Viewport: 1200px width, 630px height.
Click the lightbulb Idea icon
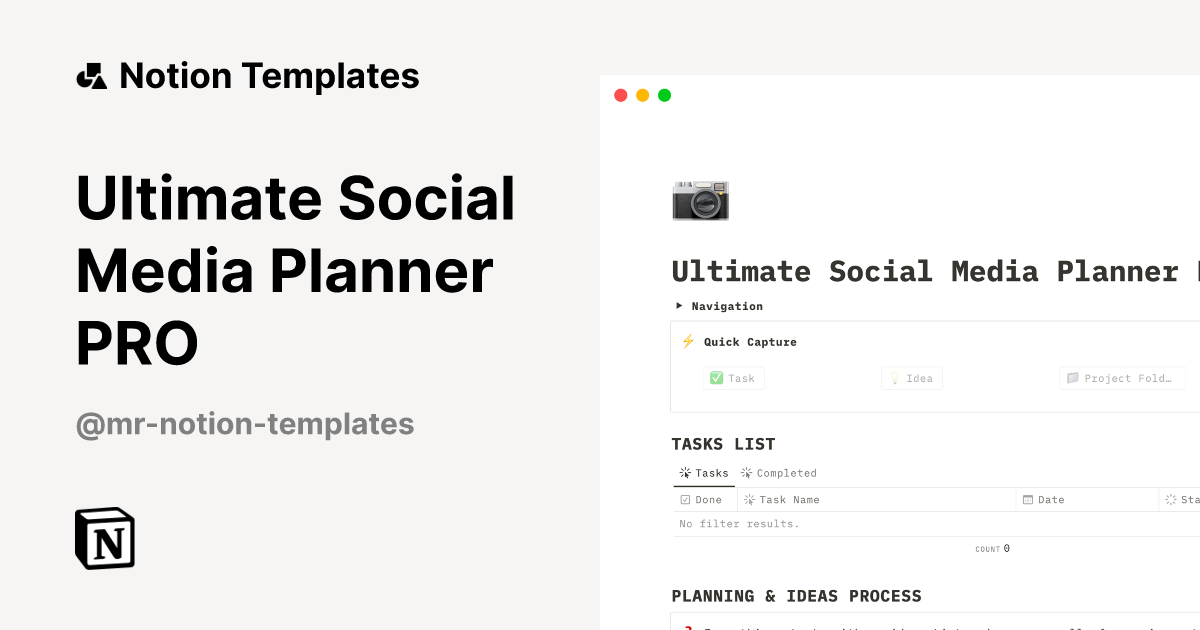(x=894, y=378)
